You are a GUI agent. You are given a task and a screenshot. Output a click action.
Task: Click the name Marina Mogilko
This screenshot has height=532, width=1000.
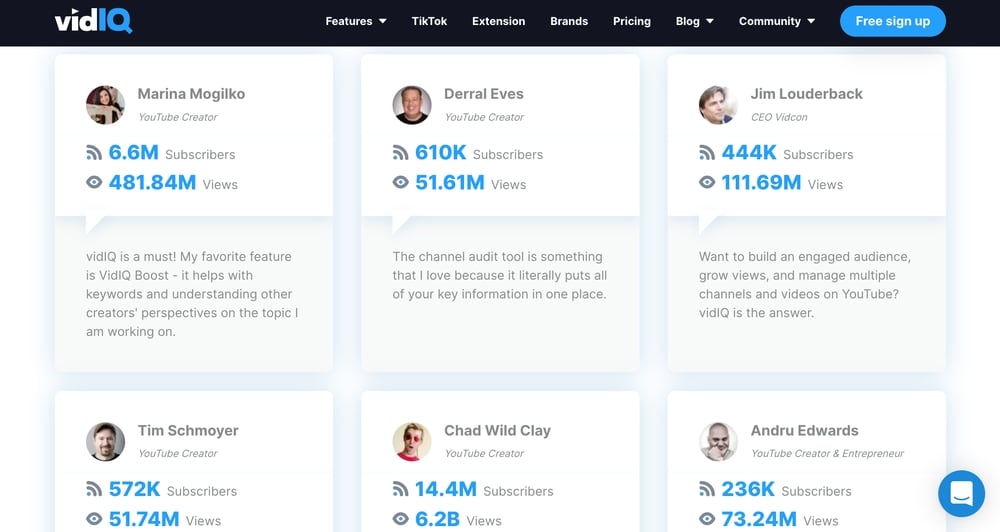[191, 94]
